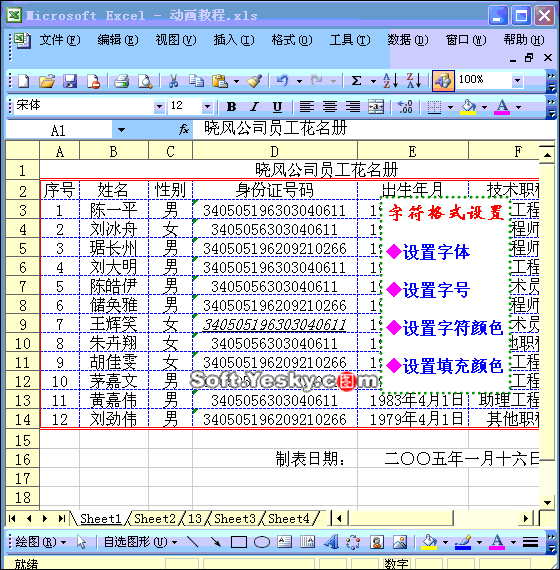560x570 pixels.
Task: Switch to the Sheet3 tab
Action: coord(235,518)
